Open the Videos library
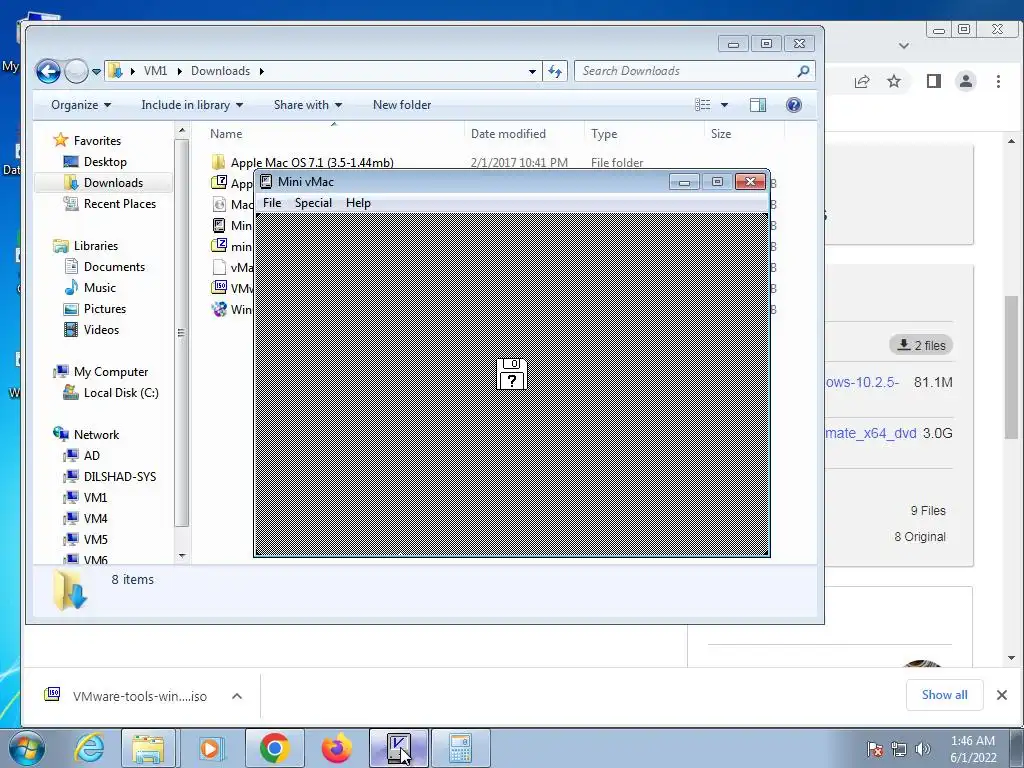 pos(101,330)
